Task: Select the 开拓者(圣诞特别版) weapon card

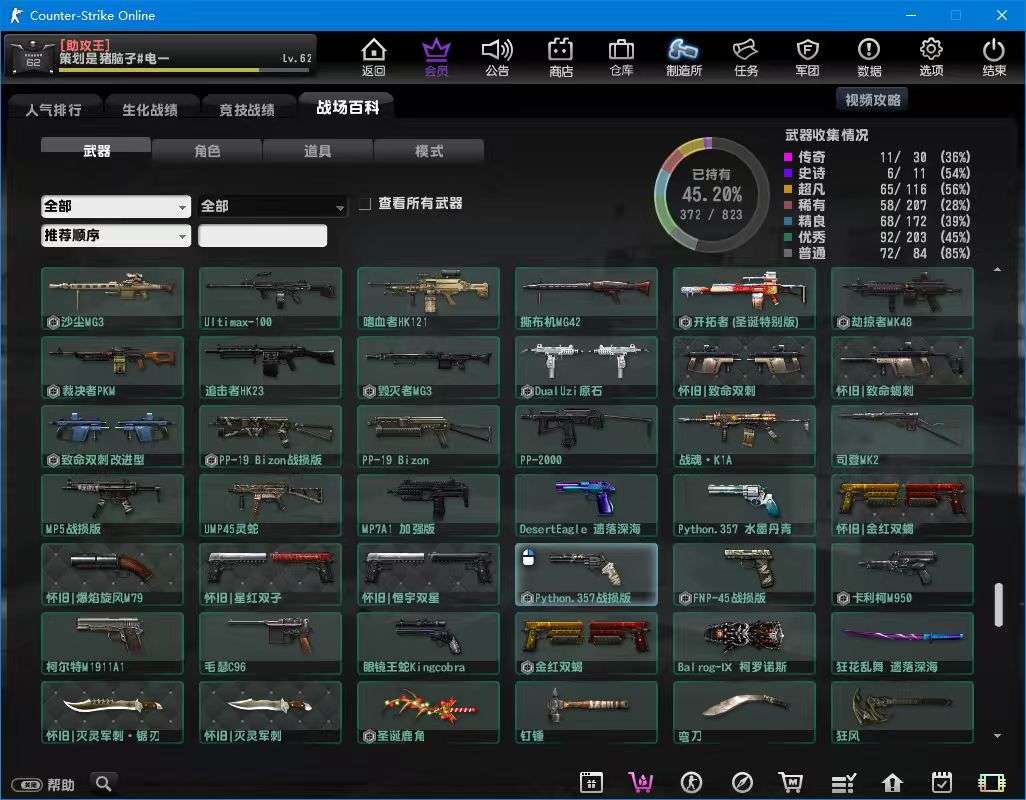Action: [x=744, y=298]
